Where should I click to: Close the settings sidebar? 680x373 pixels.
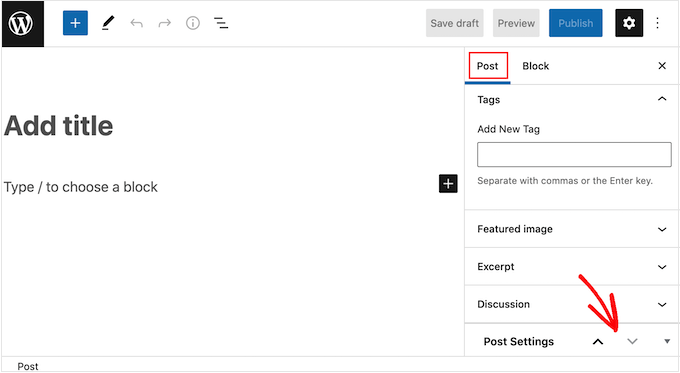tap(662, 65)
